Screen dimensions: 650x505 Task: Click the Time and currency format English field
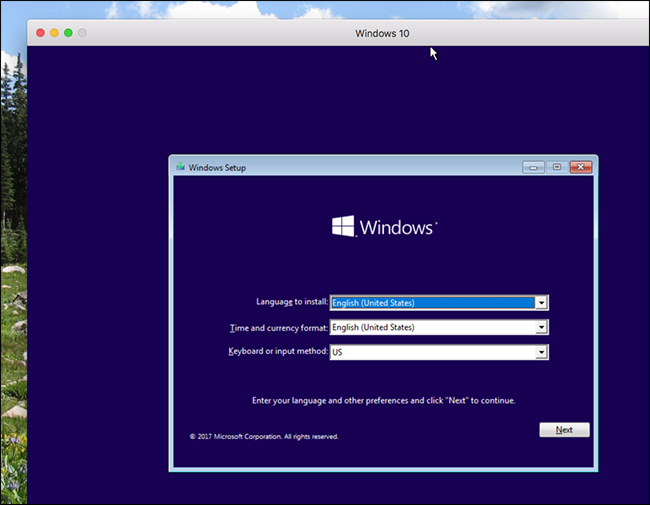click(x=433, y=328)
